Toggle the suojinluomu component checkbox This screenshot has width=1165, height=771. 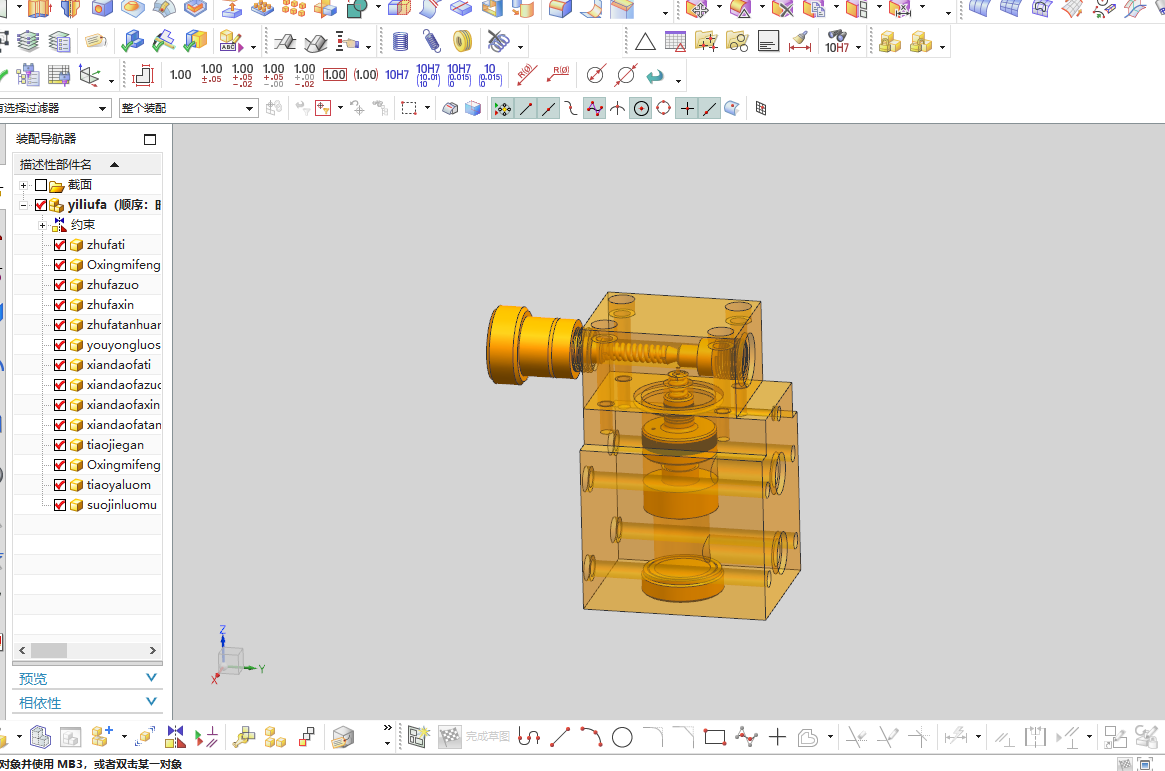[x=60, y=505]
